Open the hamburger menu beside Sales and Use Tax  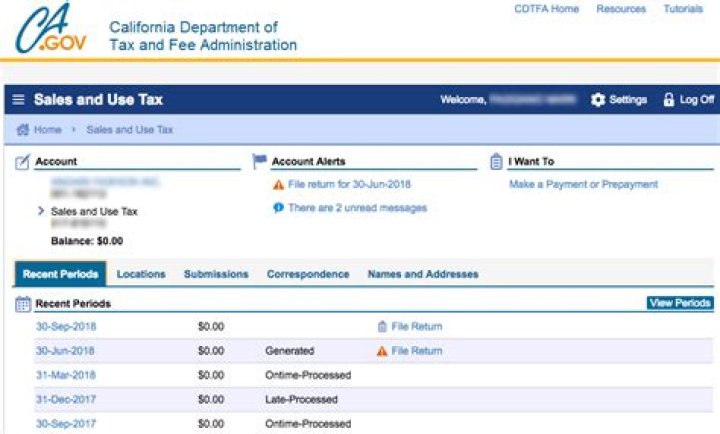pos(18,100)
